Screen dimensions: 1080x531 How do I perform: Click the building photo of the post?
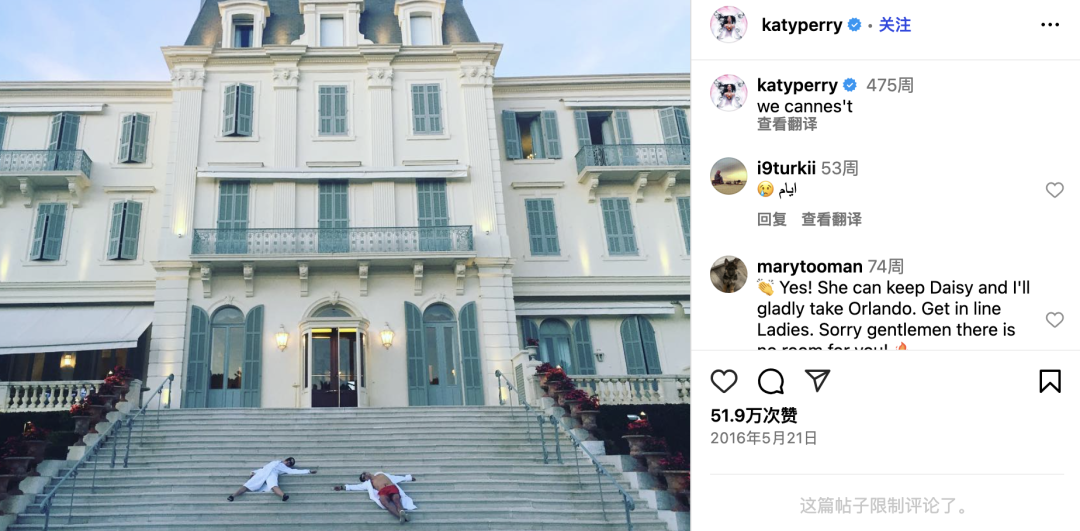(345, 265)
